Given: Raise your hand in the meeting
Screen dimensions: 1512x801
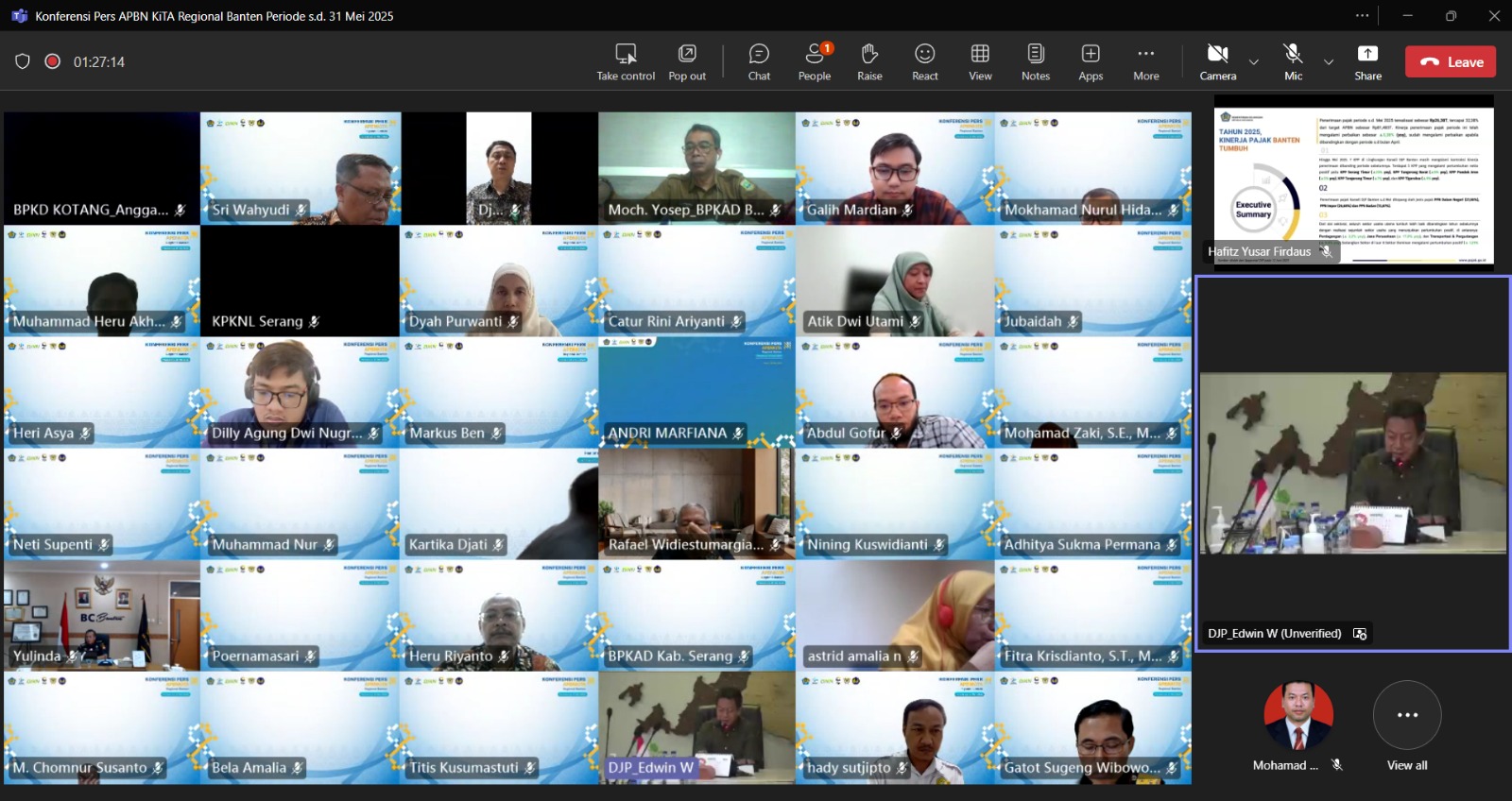Looking at the screenshot, I should (x=869, y=61).
